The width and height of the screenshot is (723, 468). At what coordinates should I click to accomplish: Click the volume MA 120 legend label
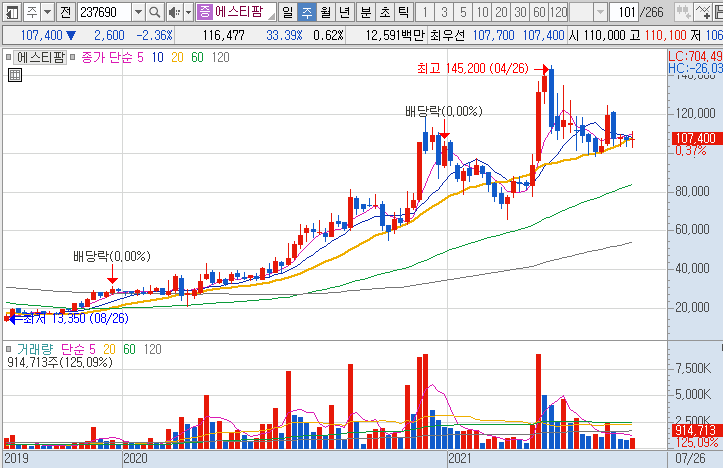tap(153, 349)
